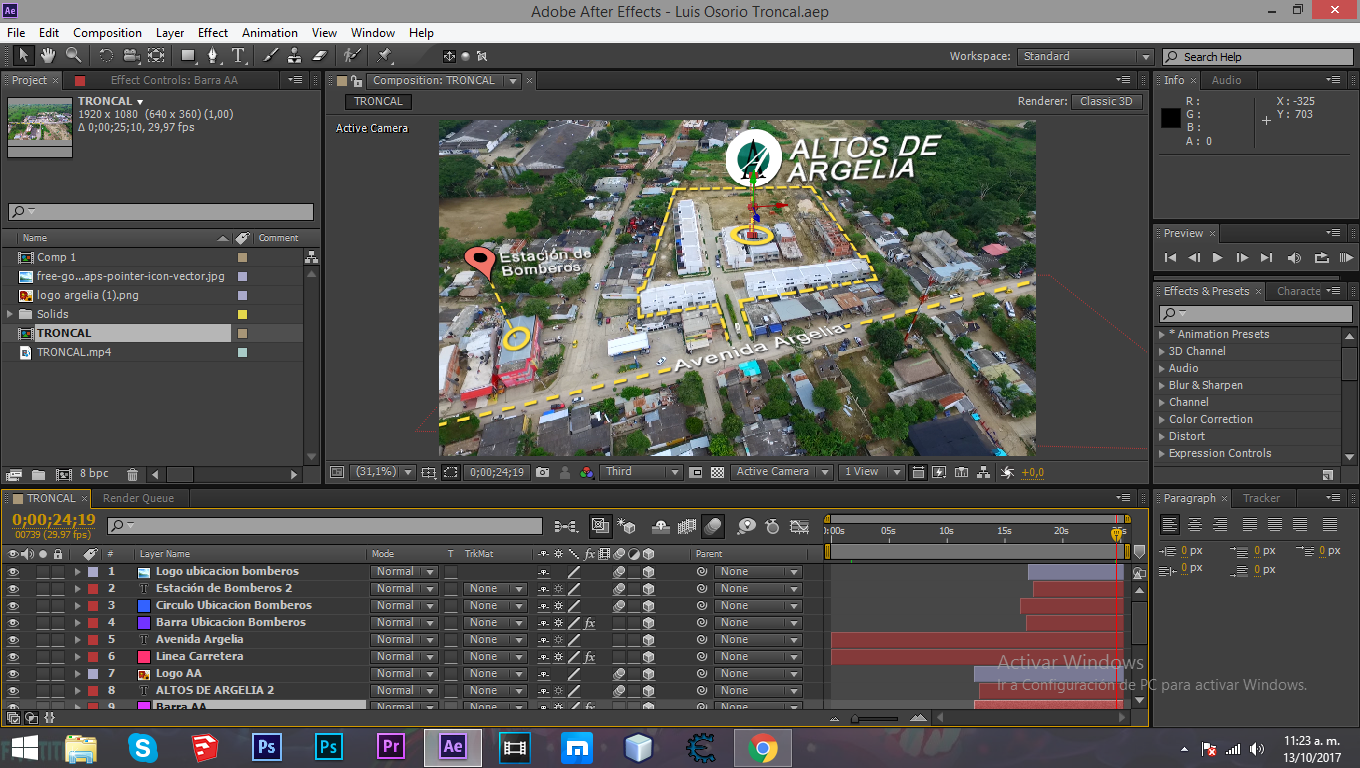The image size is (1360, 768).
Task: Hide the Linea Carretera layer
Action: pyautogui.click(x=13, y=657)
